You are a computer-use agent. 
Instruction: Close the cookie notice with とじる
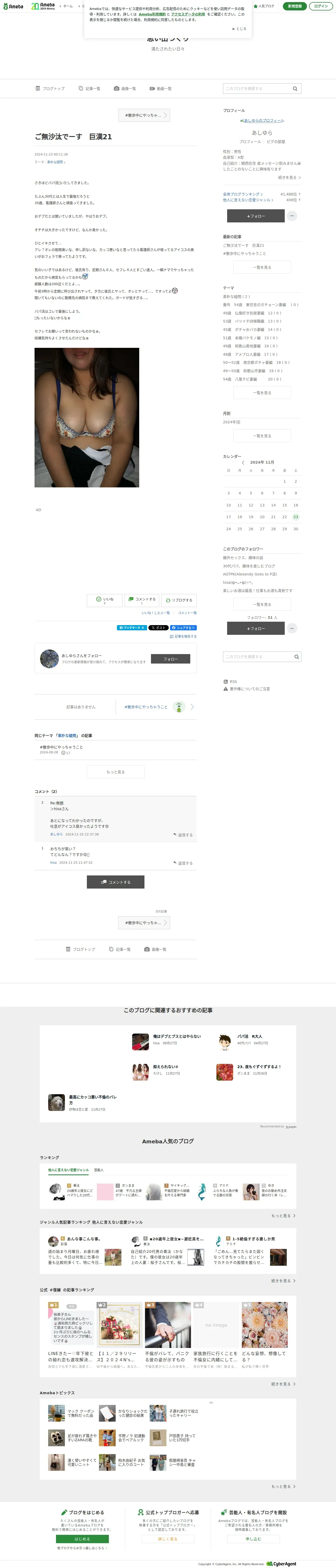[239, 28]
